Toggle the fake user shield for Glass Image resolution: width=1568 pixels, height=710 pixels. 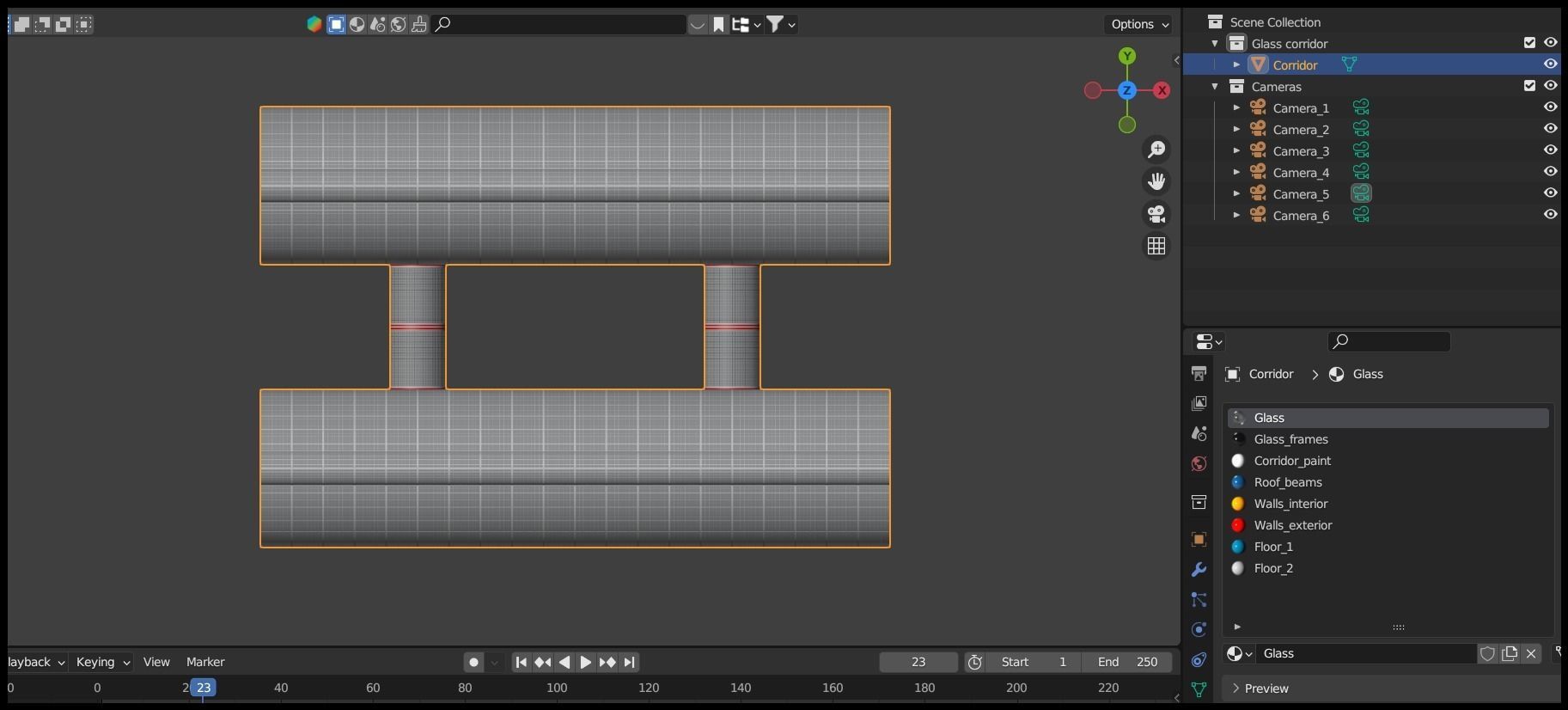pyautogui.click(x=1487, y=654)
